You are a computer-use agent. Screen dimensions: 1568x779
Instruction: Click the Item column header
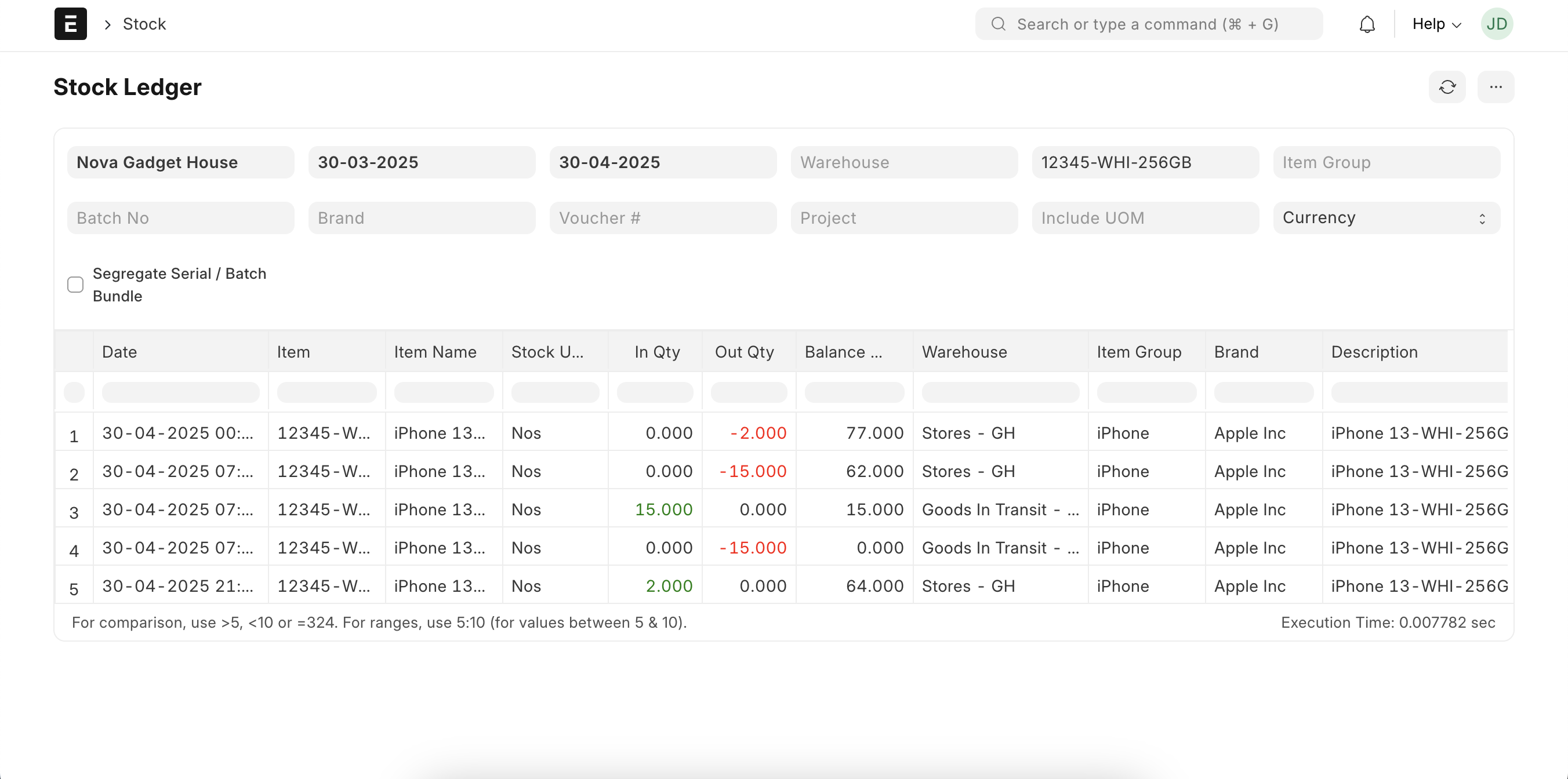pyautogui.click(x=327, y=352)
